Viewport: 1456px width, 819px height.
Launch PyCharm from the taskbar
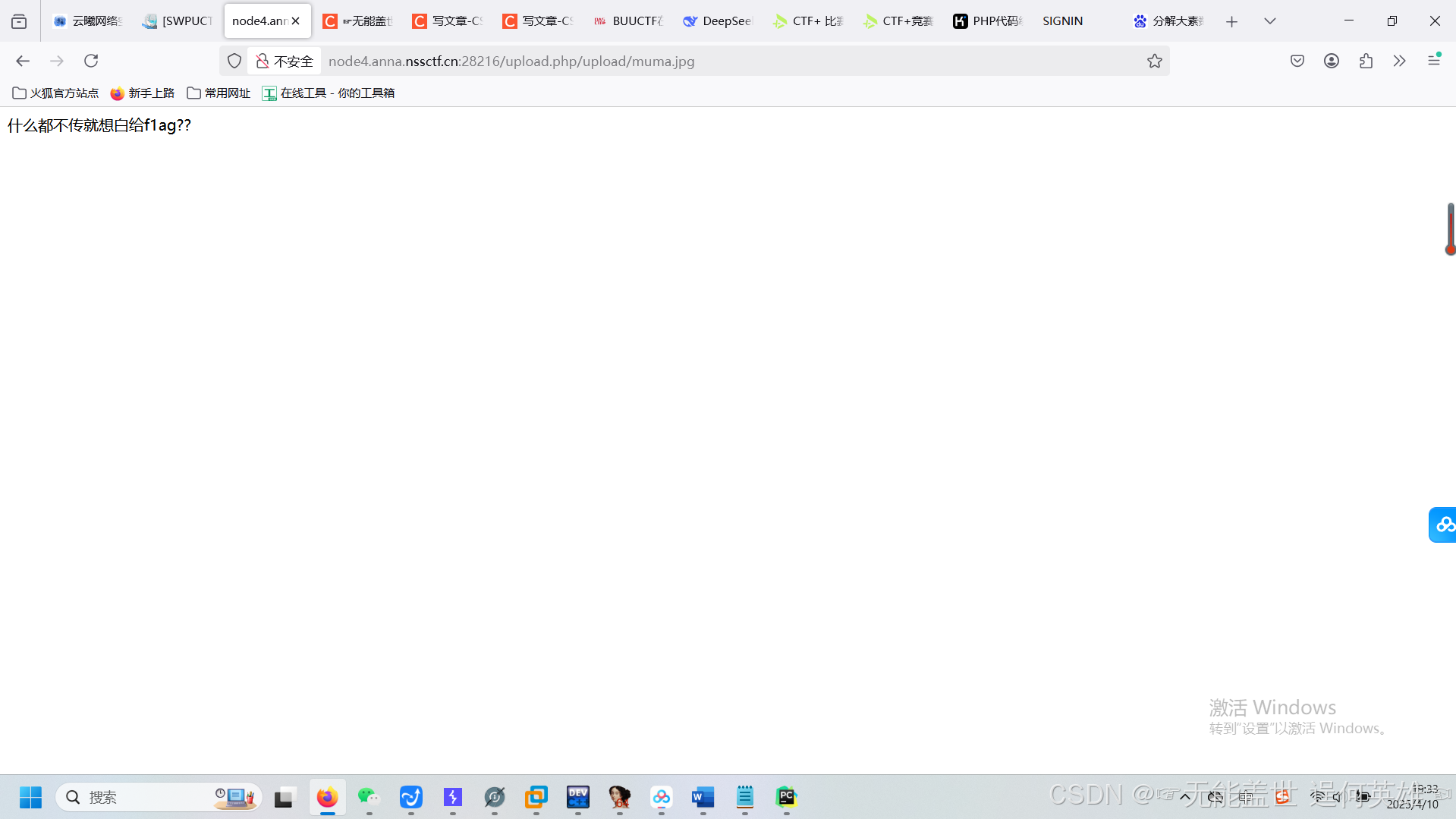(x=786, y=798)
